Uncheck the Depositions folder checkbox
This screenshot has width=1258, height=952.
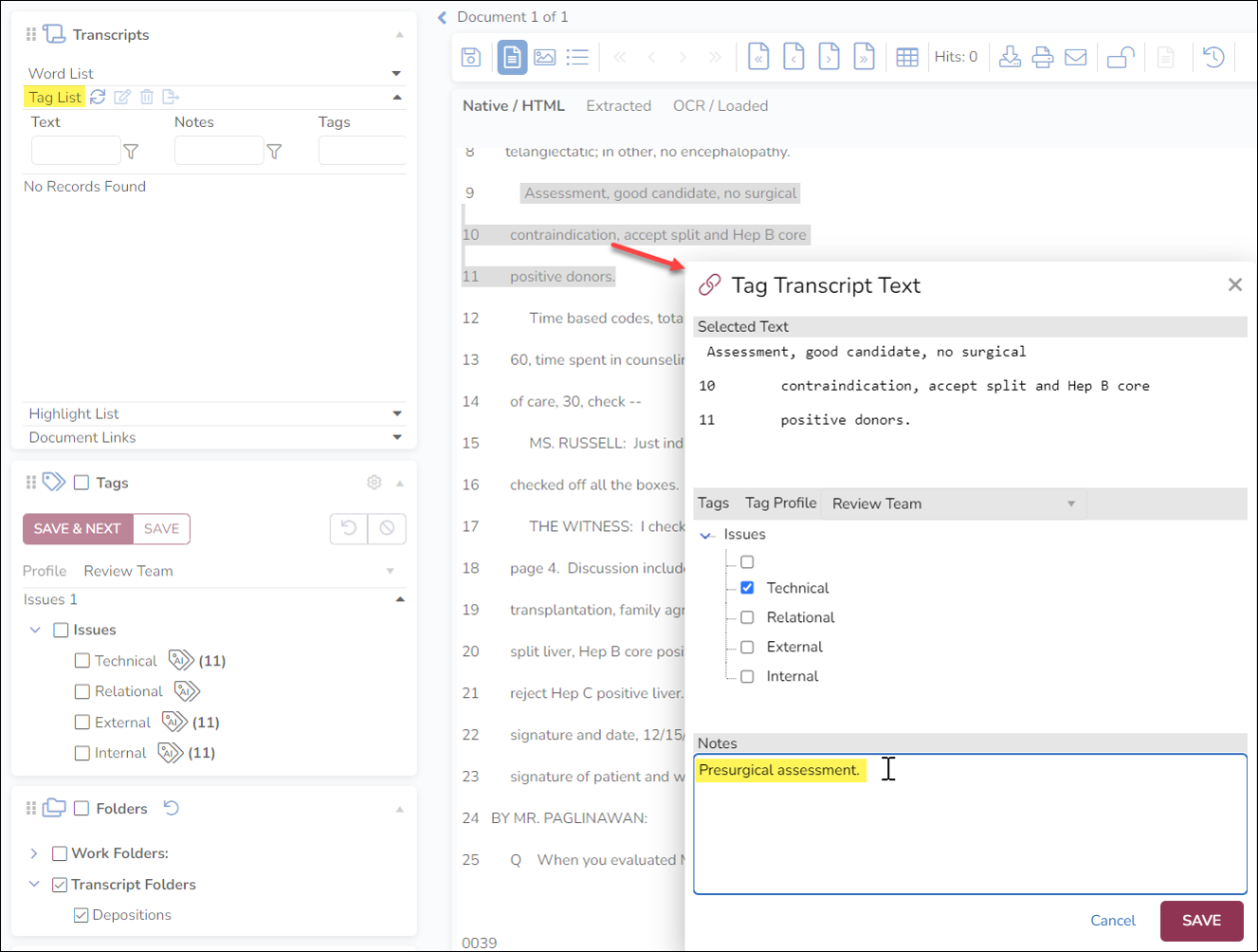82,915
